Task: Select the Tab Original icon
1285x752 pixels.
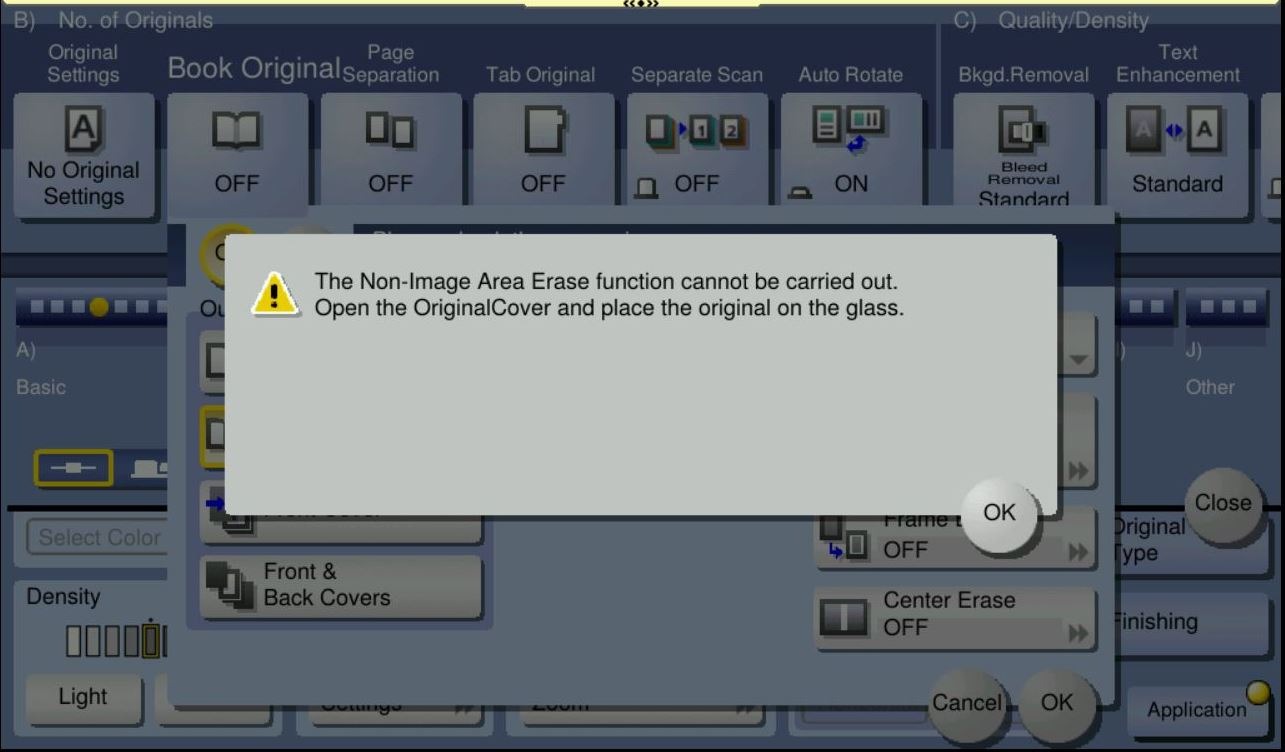Action: [543, 155]
